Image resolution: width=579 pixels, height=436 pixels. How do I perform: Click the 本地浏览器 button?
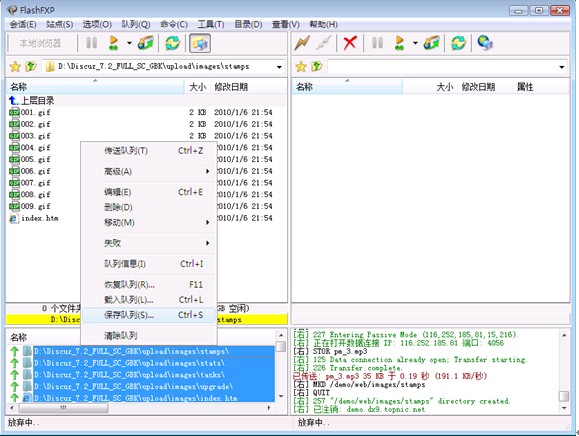(41, 43)
